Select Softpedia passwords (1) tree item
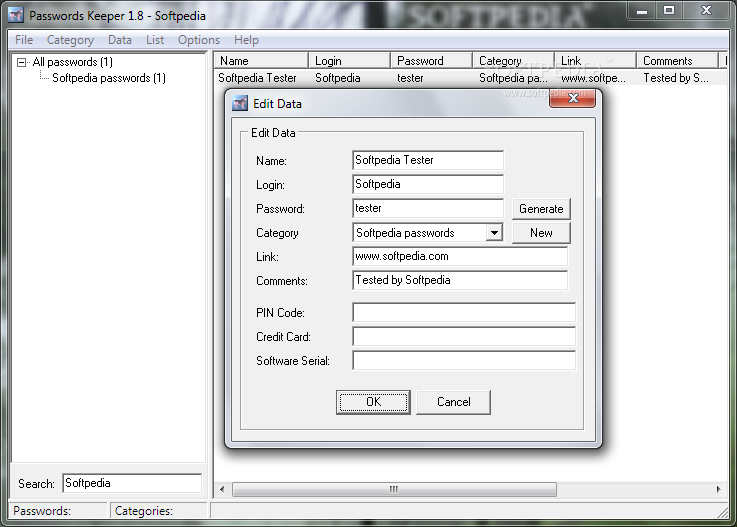737x527 pixels. point(109,78)
